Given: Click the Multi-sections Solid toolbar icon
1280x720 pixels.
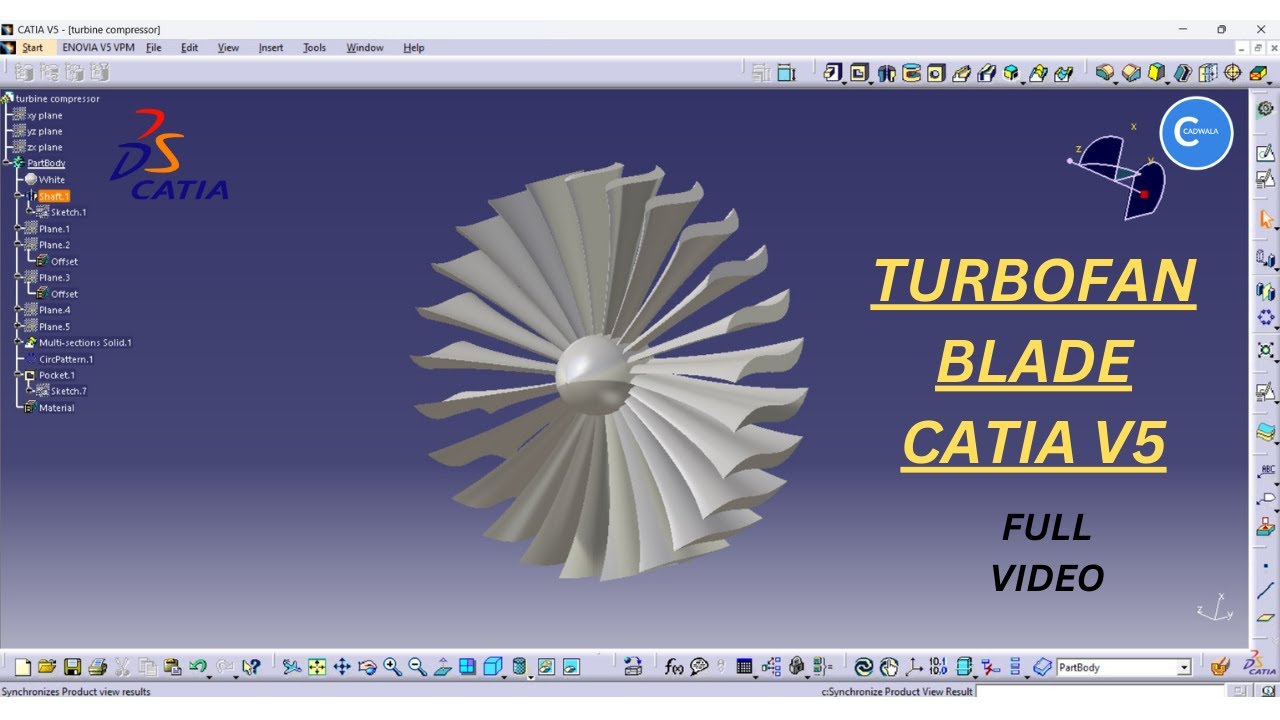Looking at the screenshot, I should (x=1037, y=72).
